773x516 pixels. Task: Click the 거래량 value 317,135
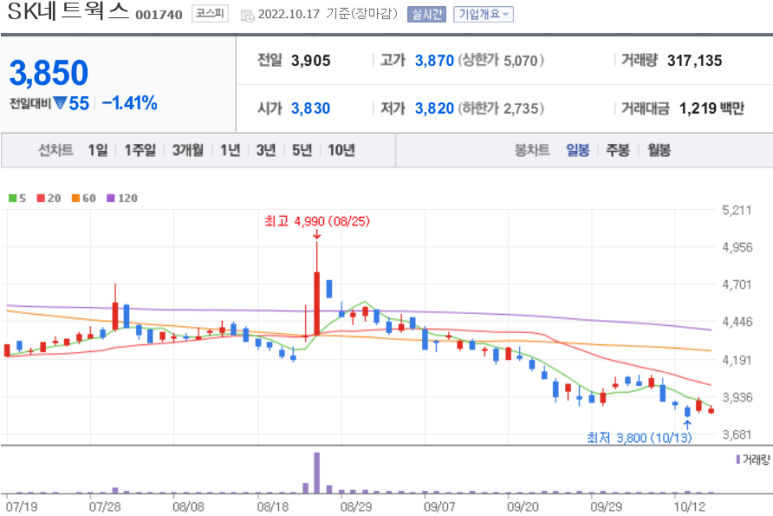click(x=695, y=61)
